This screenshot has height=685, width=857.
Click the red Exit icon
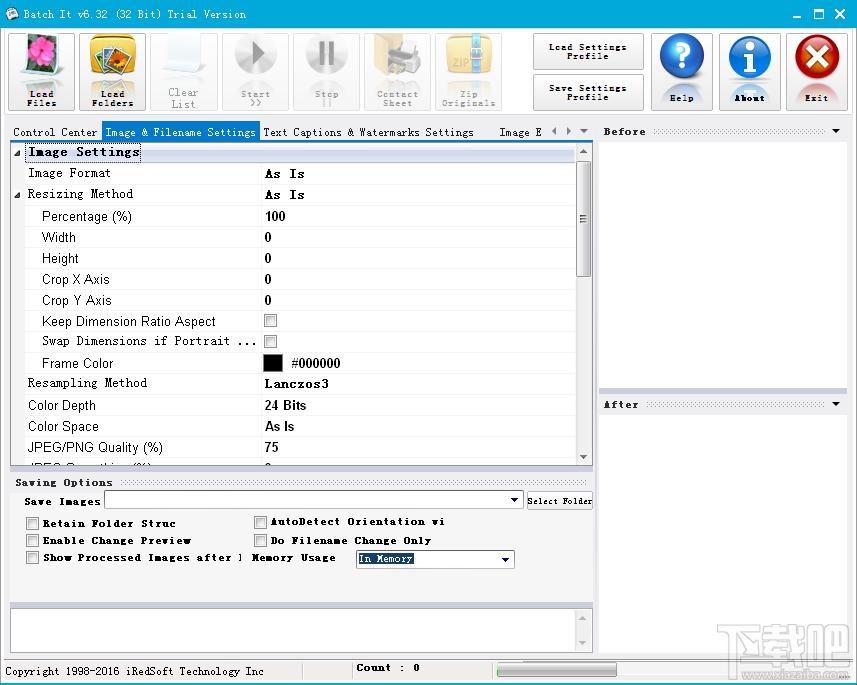[817, 72]
